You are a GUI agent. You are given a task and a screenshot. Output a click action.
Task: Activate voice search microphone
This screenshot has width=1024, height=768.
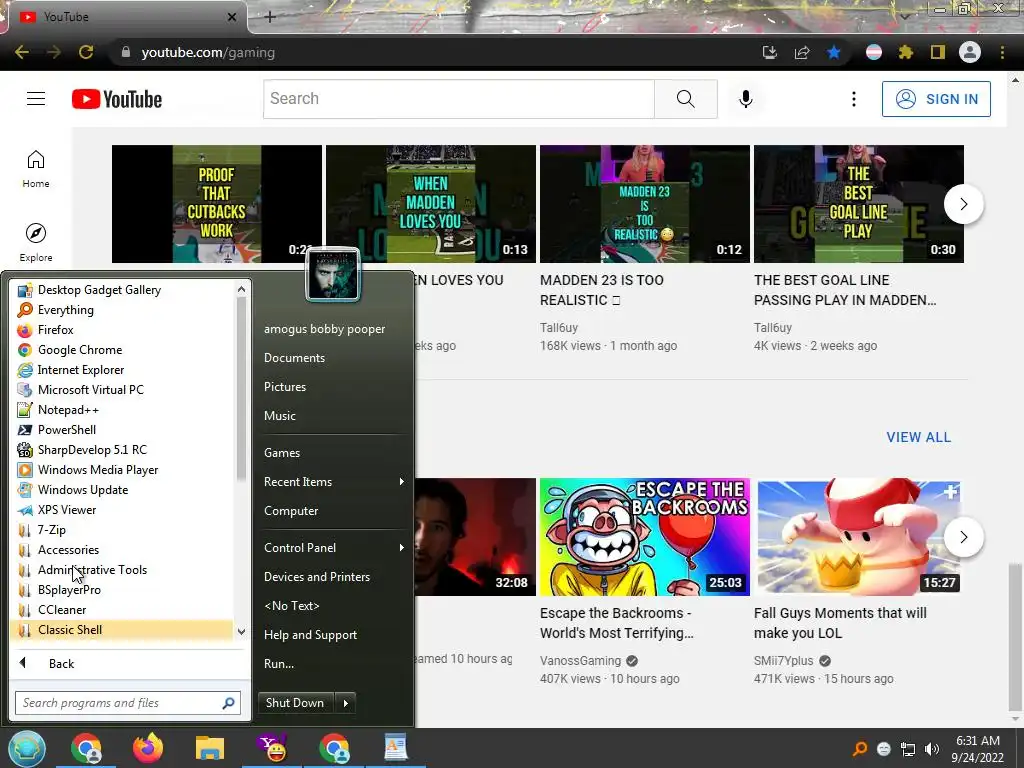745,99
